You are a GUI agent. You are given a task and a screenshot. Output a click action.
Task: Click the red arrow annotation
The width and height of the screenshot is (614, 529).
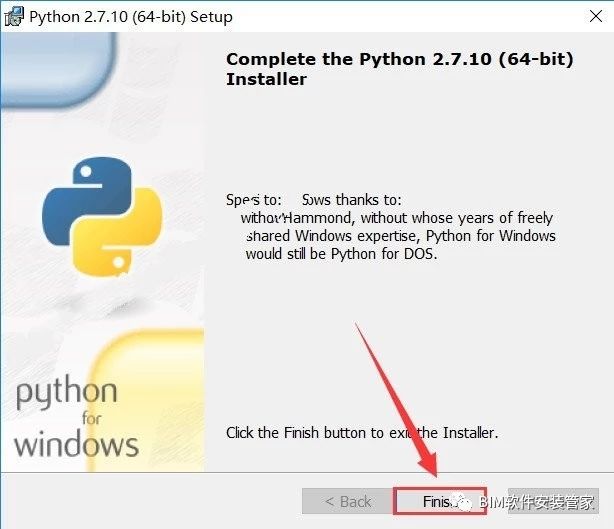(395, 399)
